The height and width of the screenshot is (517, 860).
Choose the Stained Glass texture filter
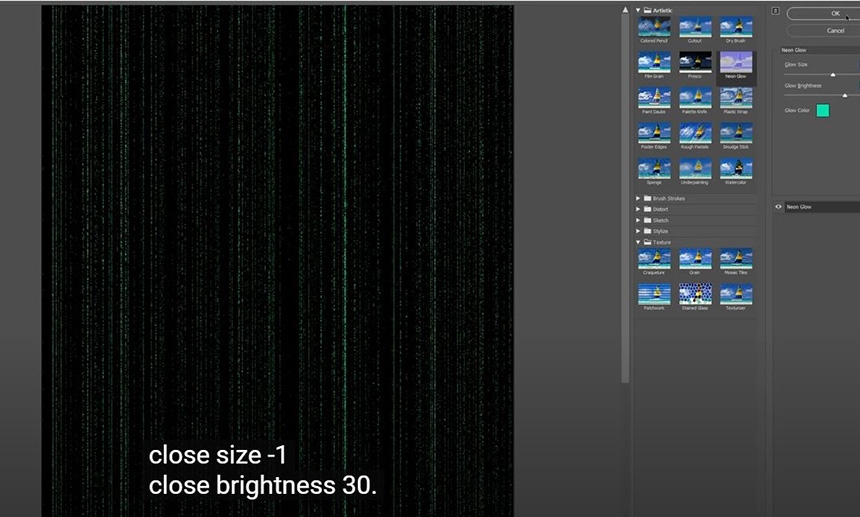(x=695, y=294)
